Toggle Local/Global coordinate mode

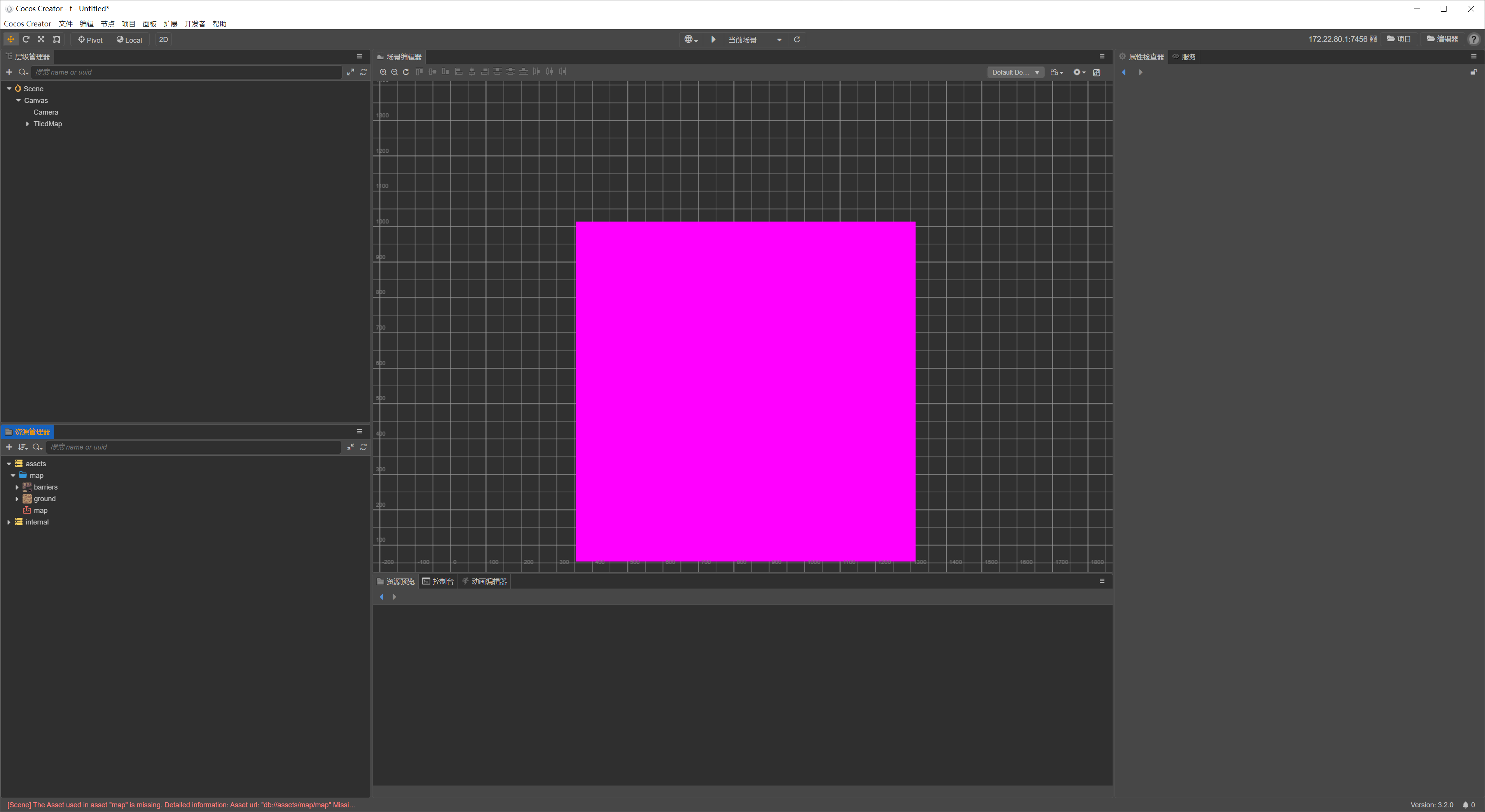click(x=129, y=40)
